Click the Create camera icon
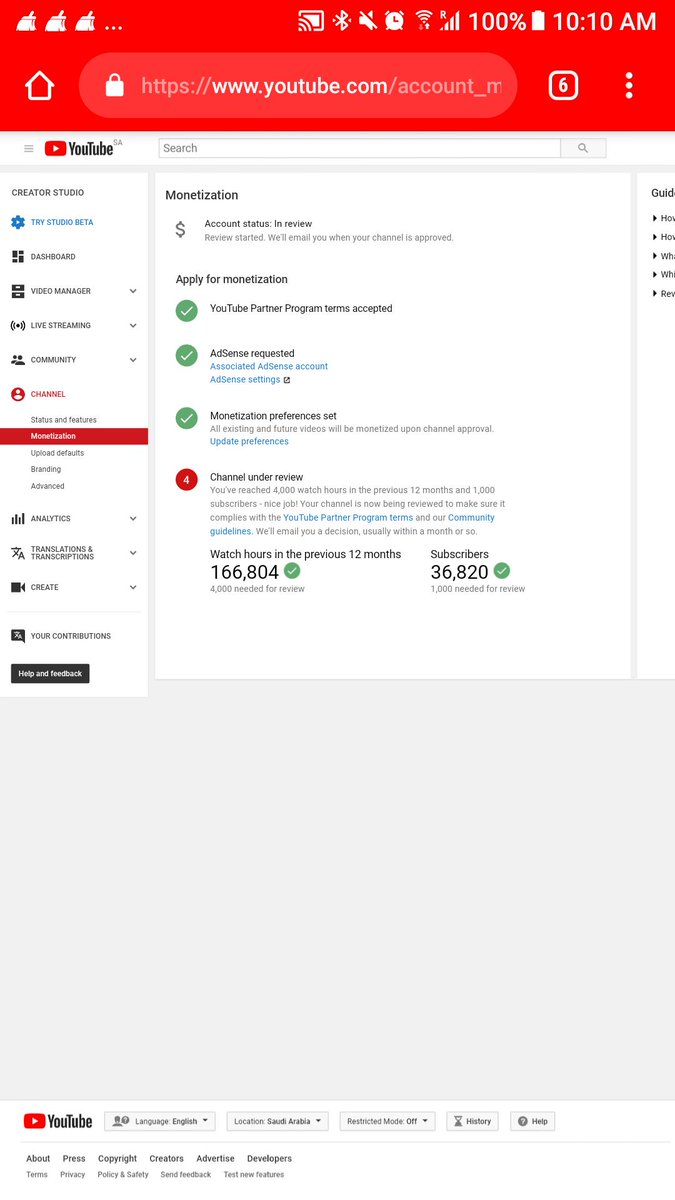The width and height of the screenshot is (675, 1200). tap(18, 587)
